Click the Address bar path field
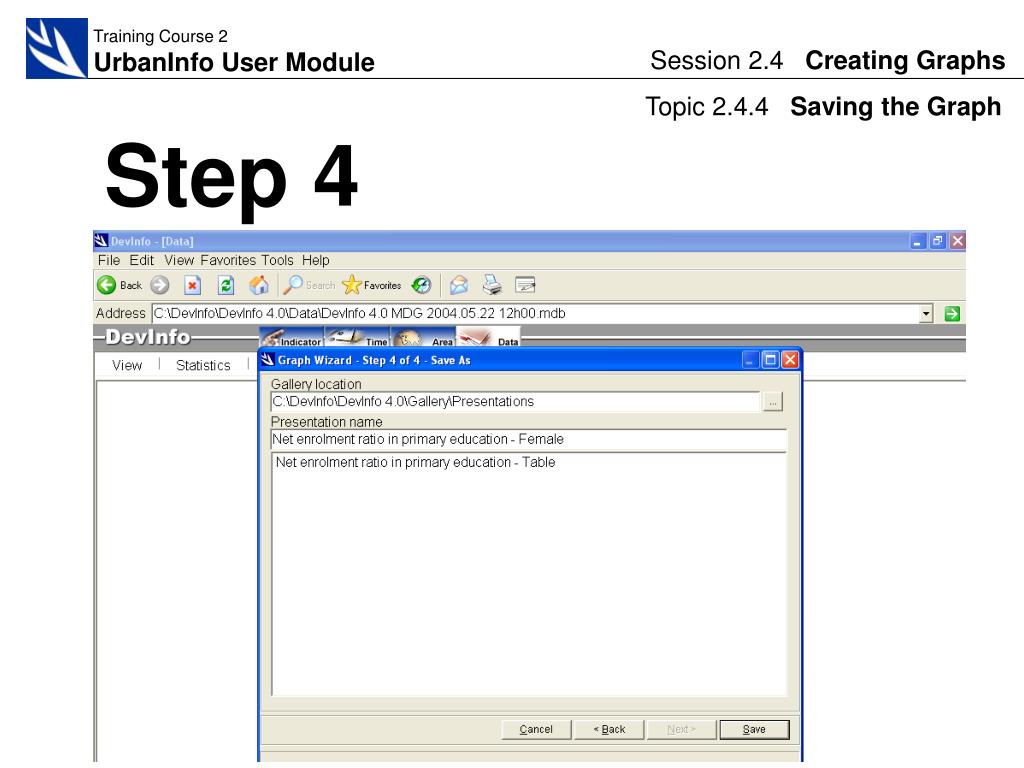 (536, 313)
